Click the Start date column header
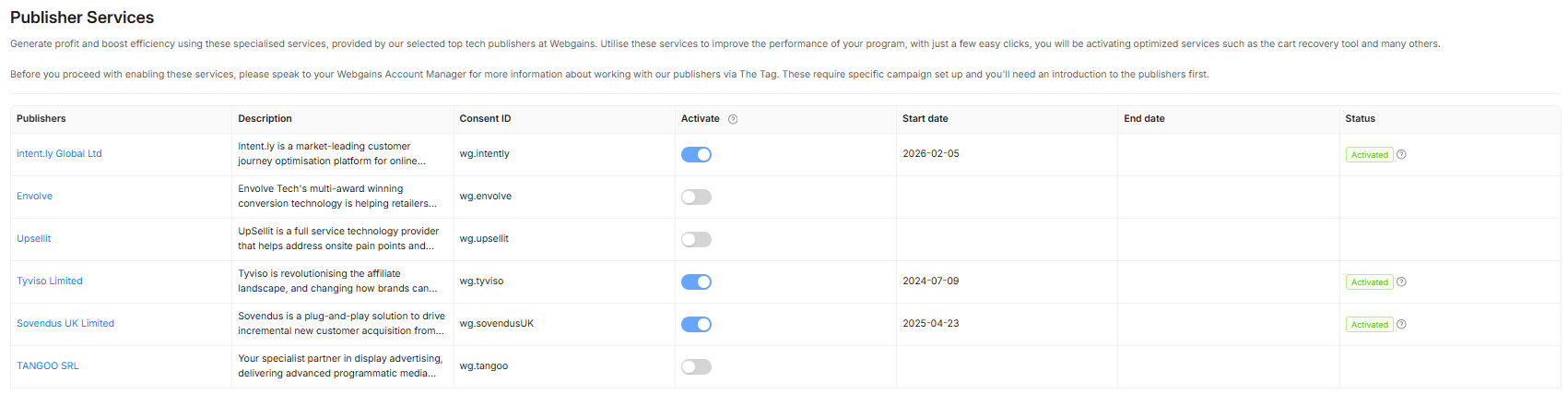1568x395 pixels. [925, 118]
